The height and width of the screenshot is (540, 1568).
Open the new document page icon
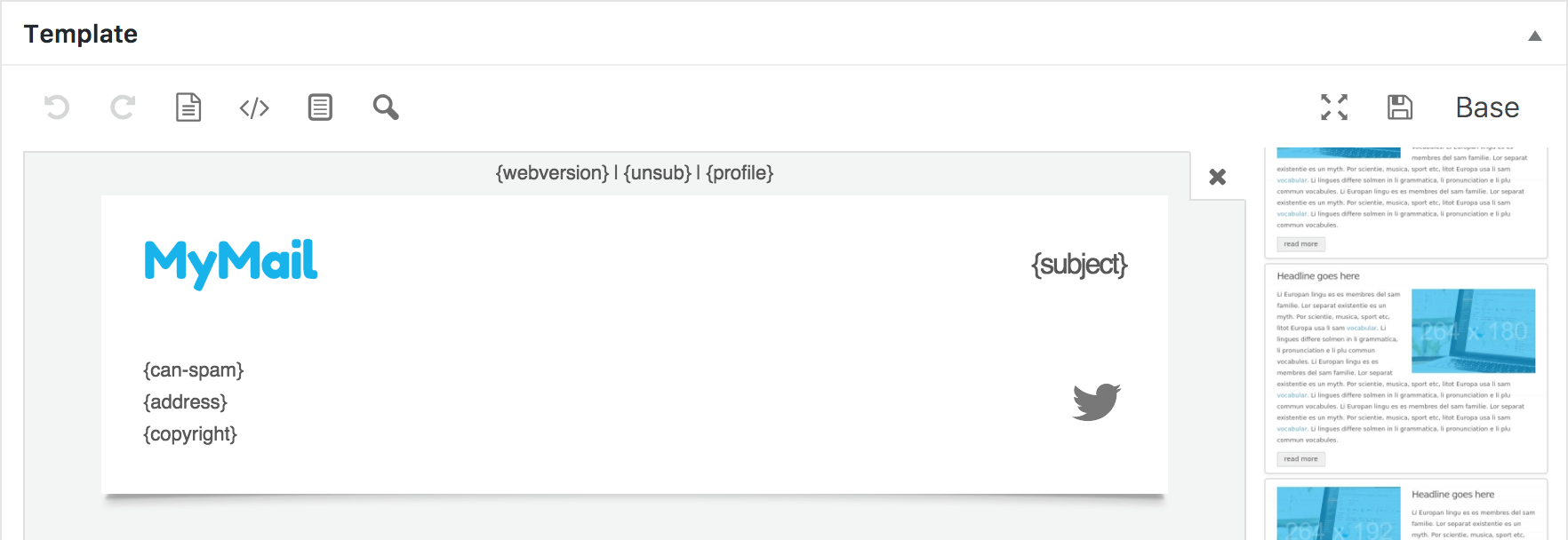pyautogui.click(x=188, y=107)
